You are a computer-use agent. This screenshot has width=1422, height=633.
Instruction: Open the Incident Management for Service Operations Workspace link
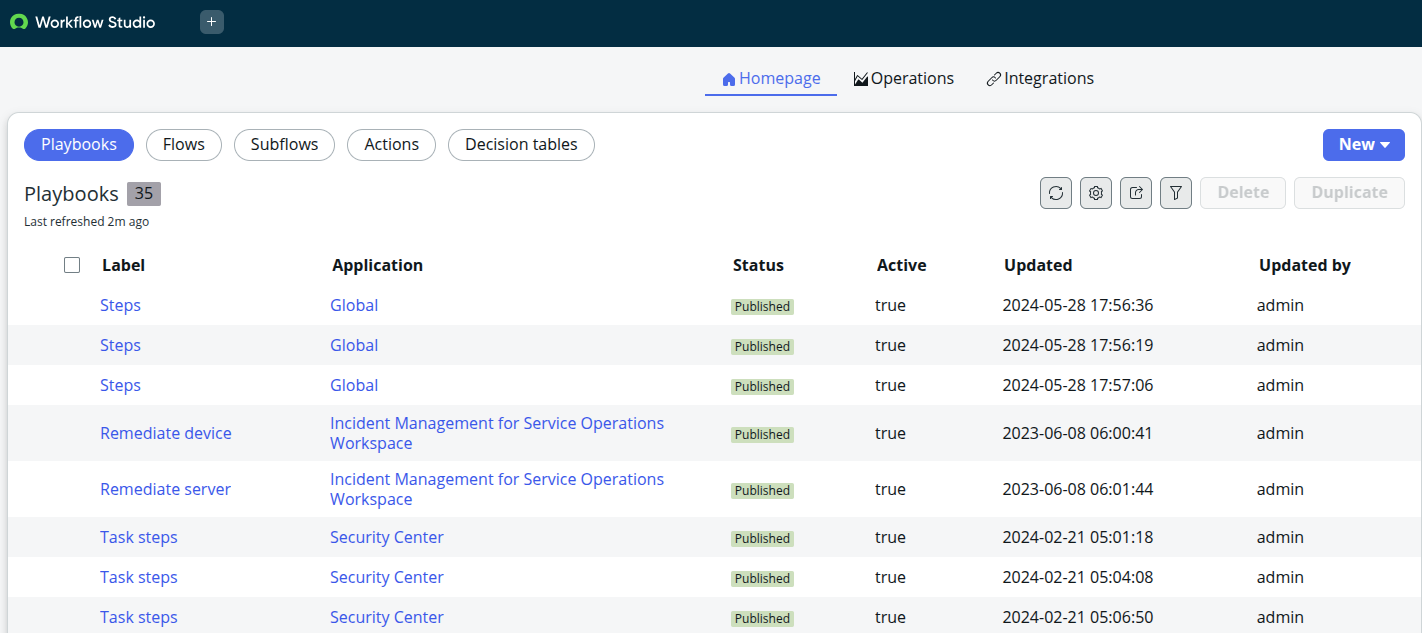point(497,432)
